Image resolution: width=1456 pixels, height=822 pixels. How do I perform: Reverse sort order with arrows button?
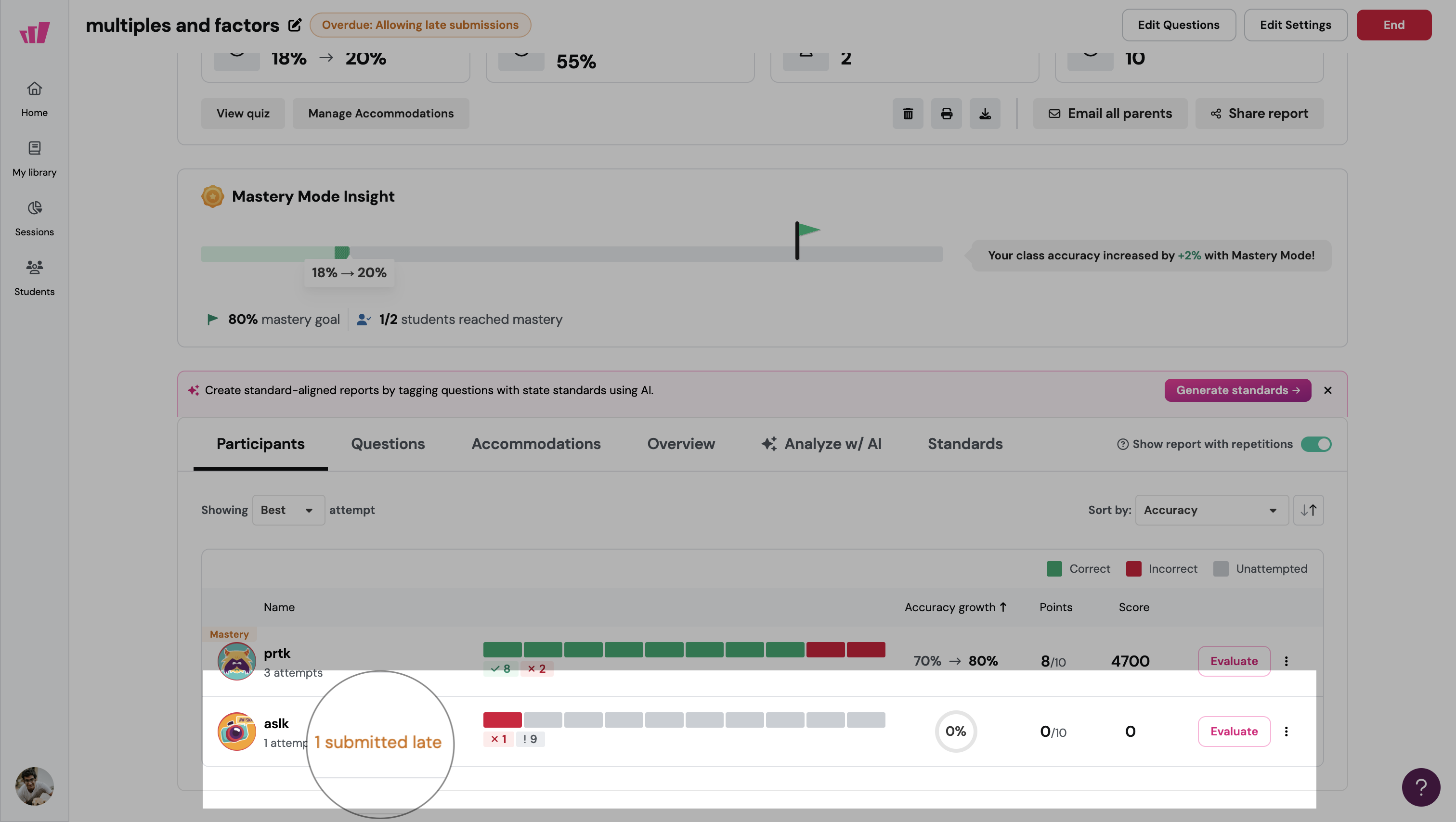tap(1308, 510)
